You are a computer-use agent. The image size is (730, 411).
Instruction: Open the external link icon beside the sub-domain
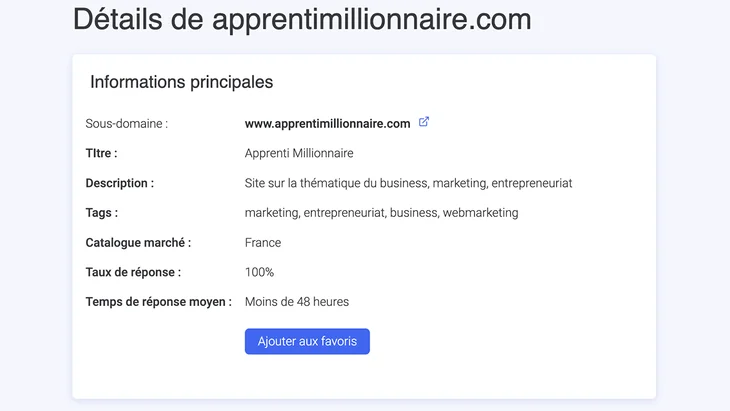424,122
